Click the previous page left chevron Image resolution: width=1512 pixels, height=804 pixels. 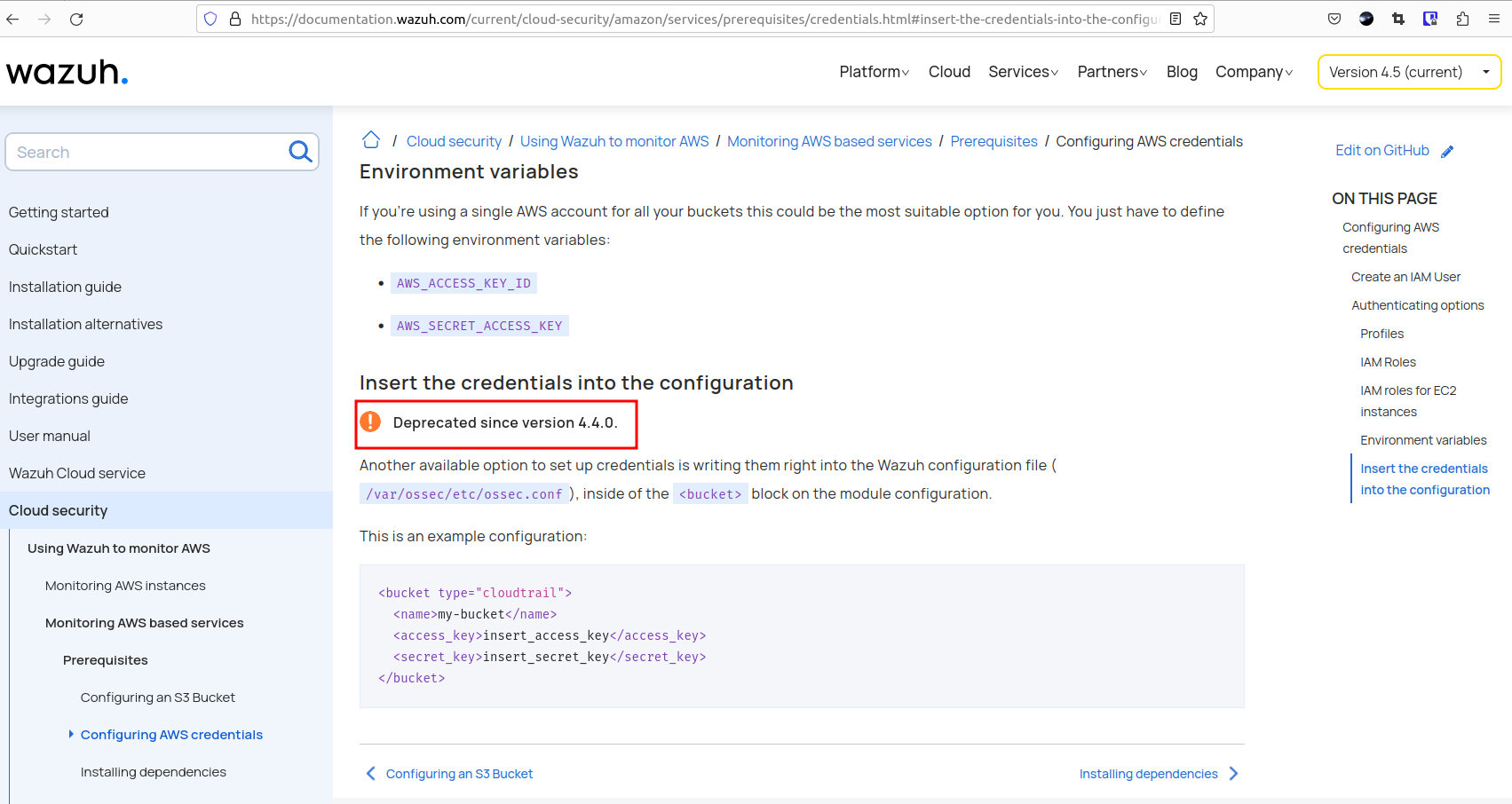pyautogui.click(x=370, y=774)
